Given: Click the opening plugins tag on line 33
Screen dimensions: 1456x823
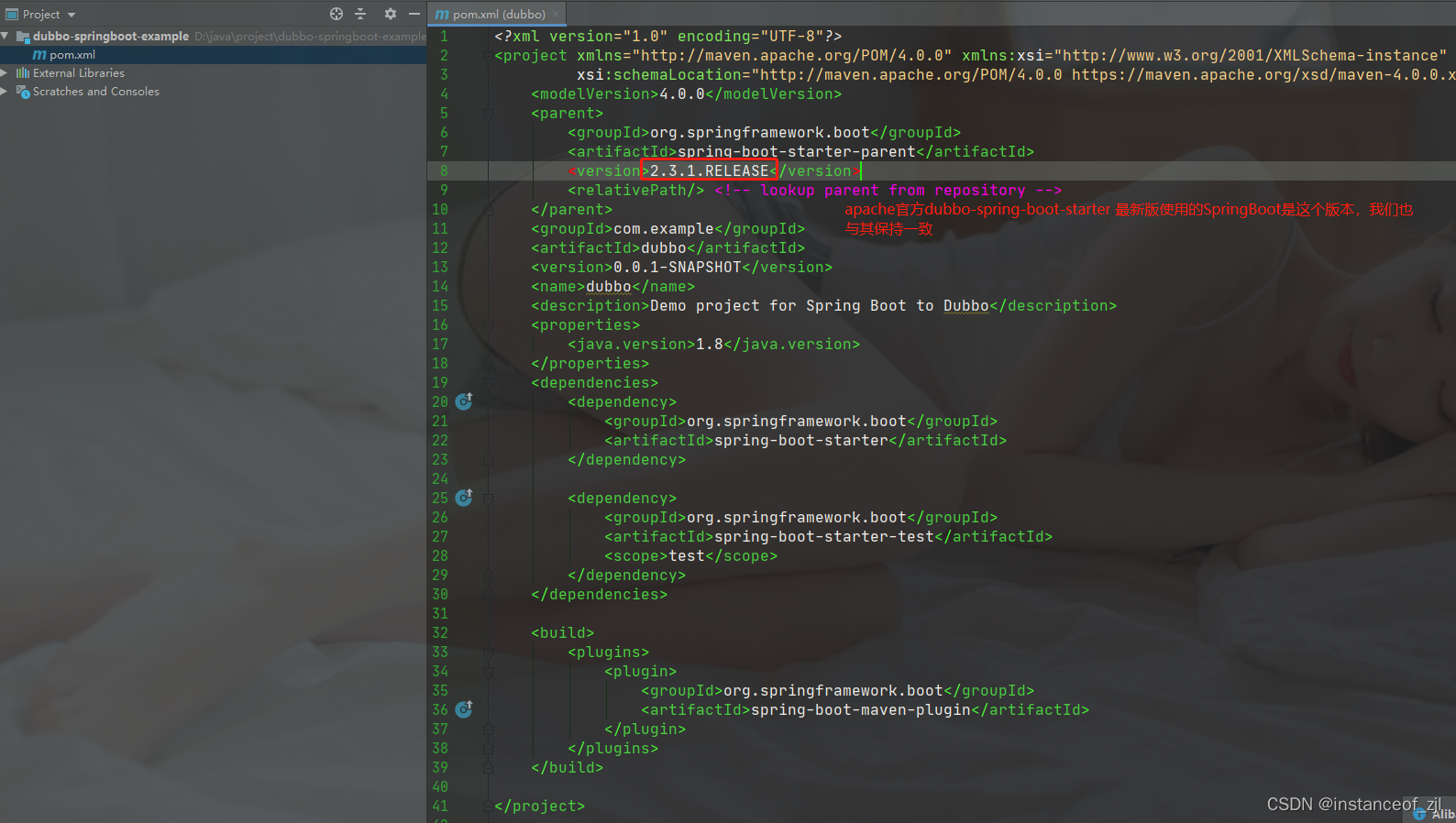Looking at the screenshot, I should [x=609, y=652].
